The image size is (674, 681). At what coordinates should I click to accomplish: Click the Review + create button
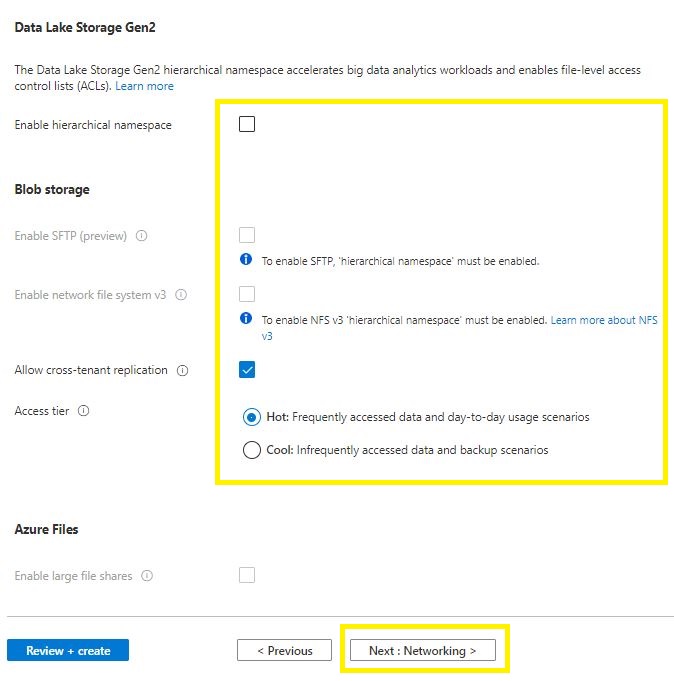coord(68,650)
